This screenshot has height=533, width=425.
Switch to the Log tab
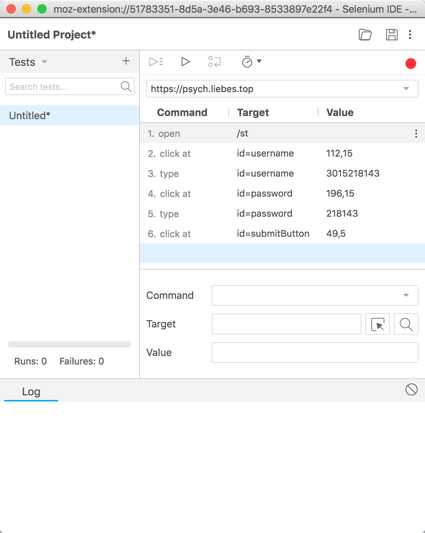click(31, 392)
